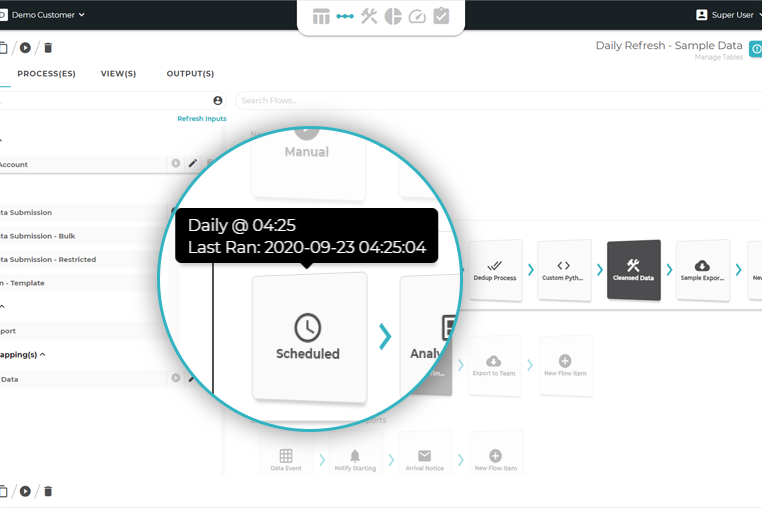
Task: Click the pencil edit icon on Account row
Action: tap(193, 163)
